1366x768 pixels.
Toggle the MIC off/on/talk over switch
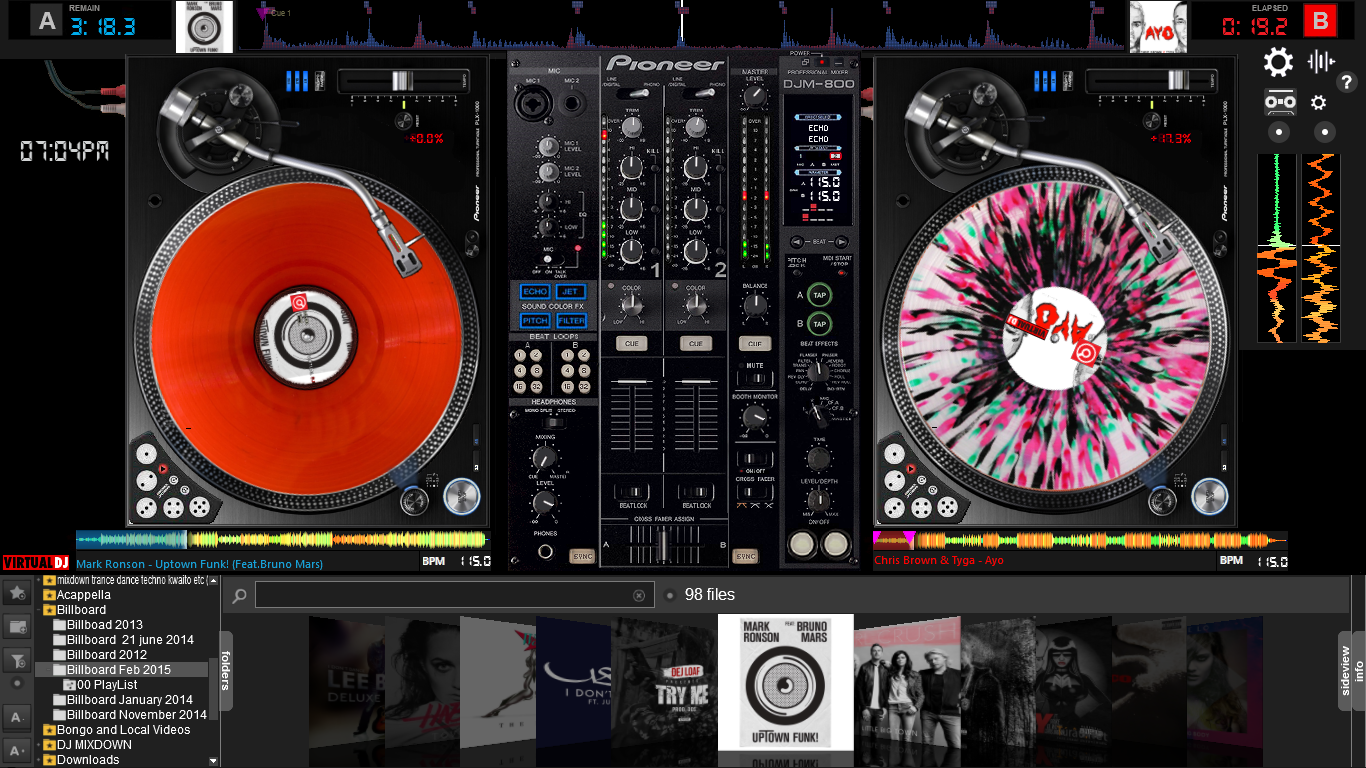point(549,259)
